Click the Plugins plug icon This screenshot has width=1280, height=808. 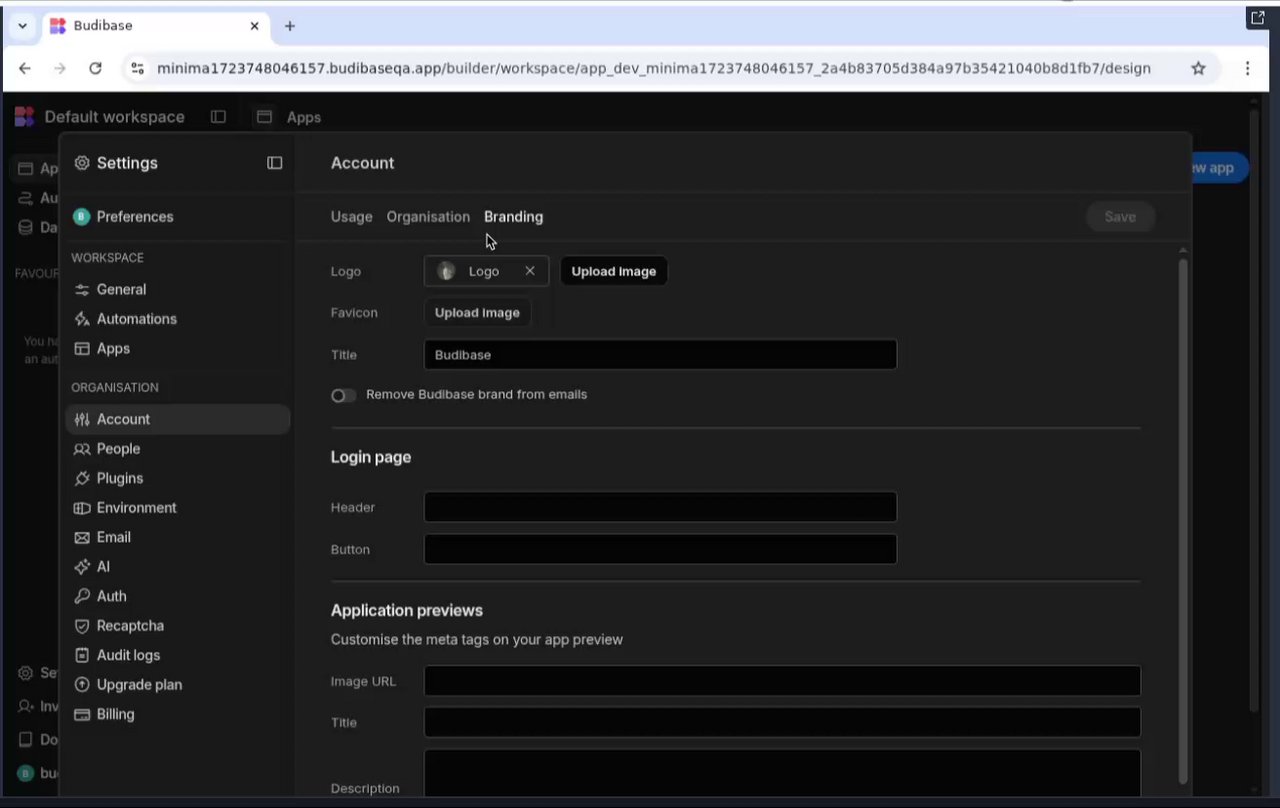(82, 479)
